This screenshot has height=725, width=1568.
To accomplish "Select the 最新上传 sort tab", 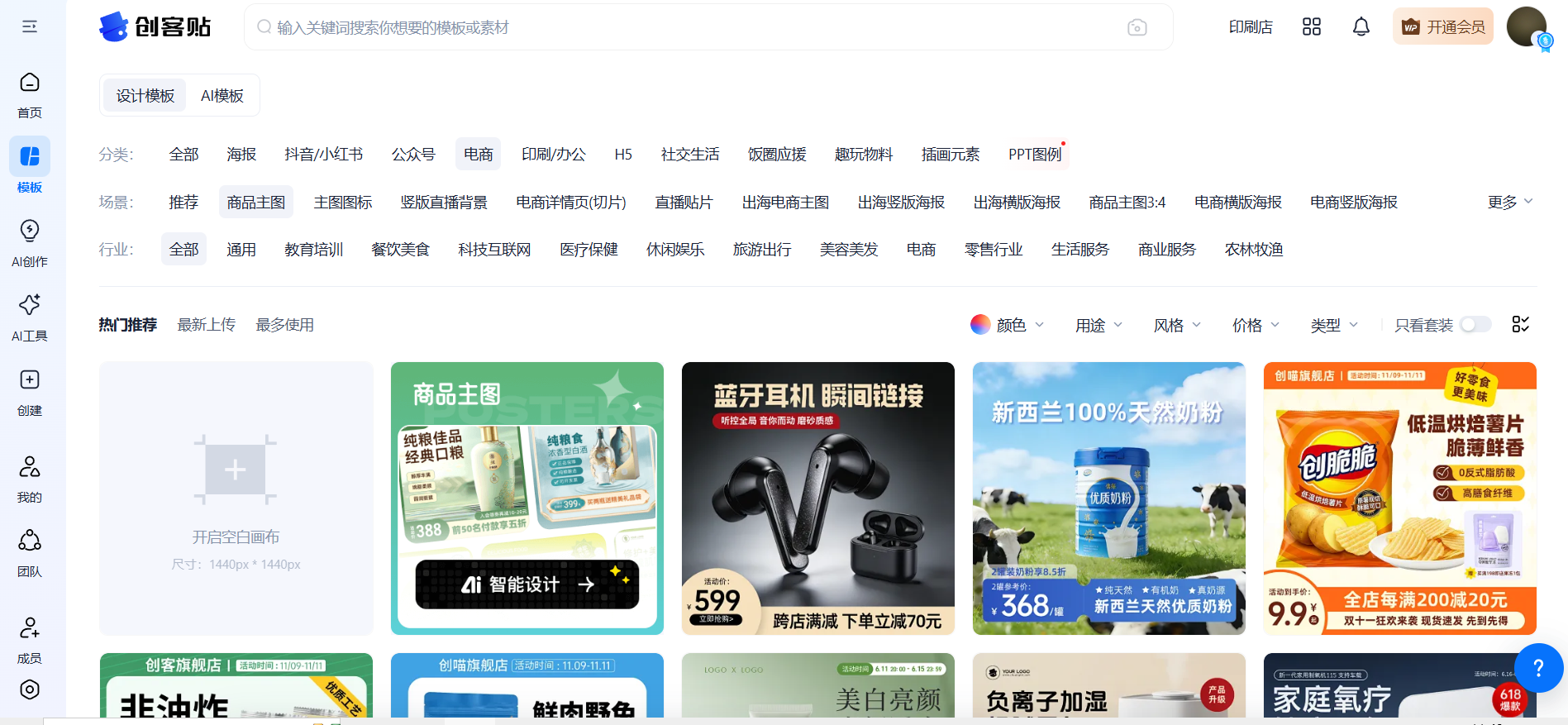I will coord(207,325).
